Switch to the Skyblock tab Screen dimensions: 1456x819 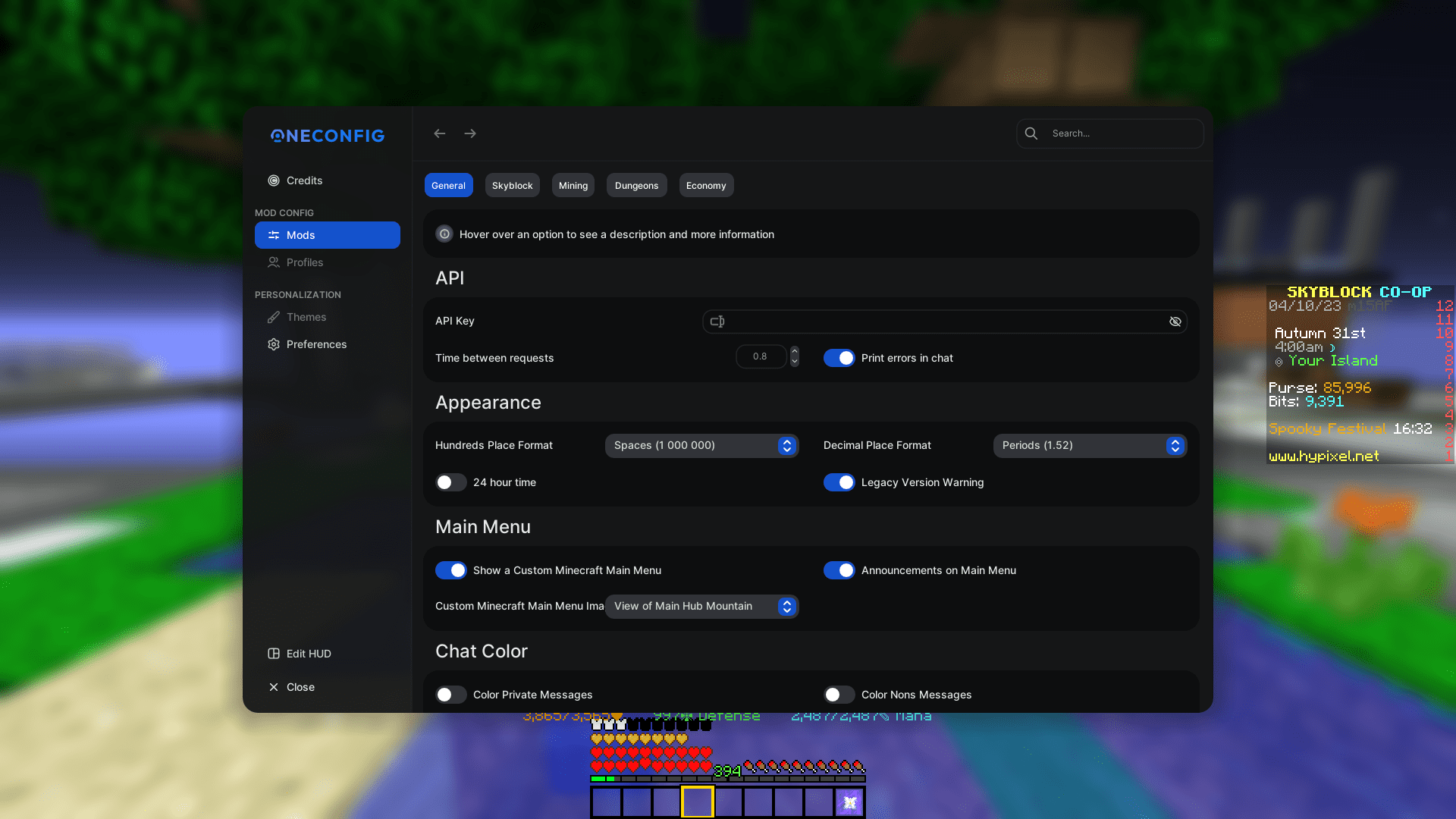(513, 185)
